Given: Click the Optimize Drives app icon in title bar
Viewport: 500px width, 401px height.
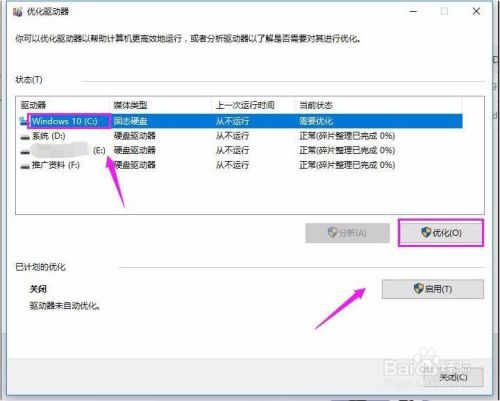Looking at the screenshot, I should pos(17,12).
